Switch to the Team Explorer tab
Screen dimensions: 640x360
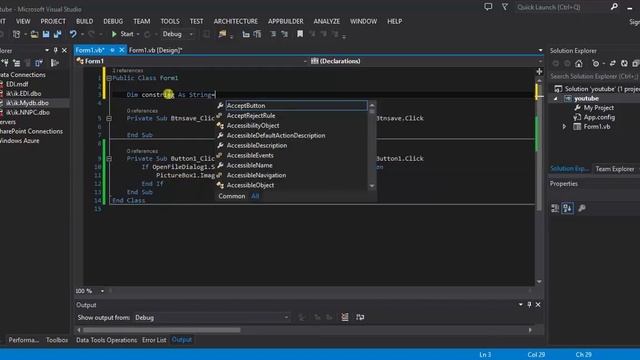click(615, 169)
